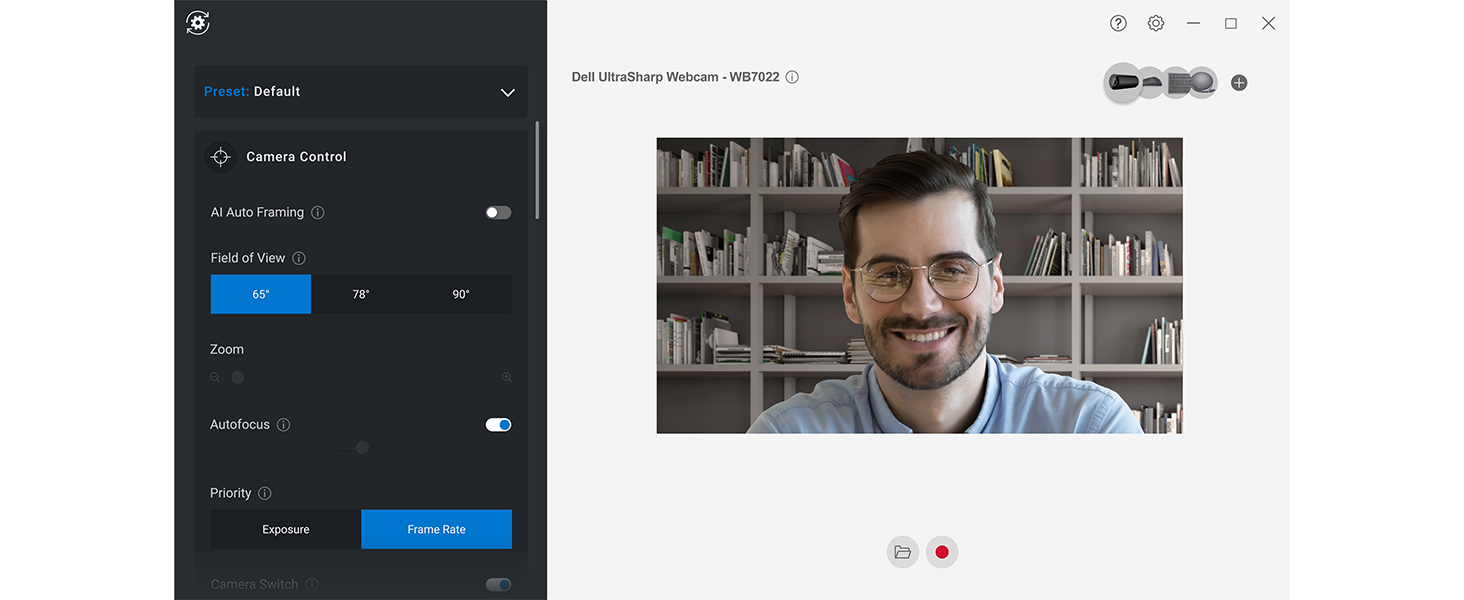
Task: Toggle the Camera Switch setting
Action: 498,585
